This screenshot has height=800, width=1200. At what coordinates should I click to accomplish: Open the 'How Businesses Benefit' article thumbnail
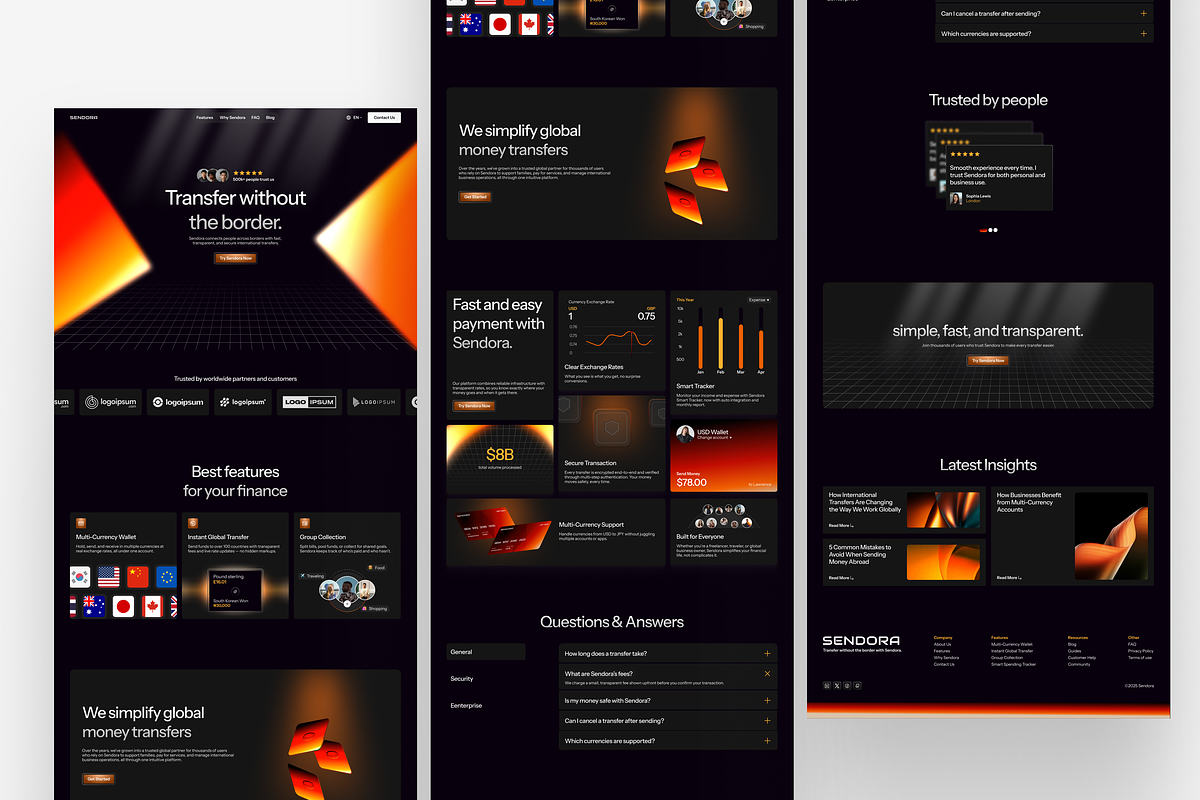1111,536
